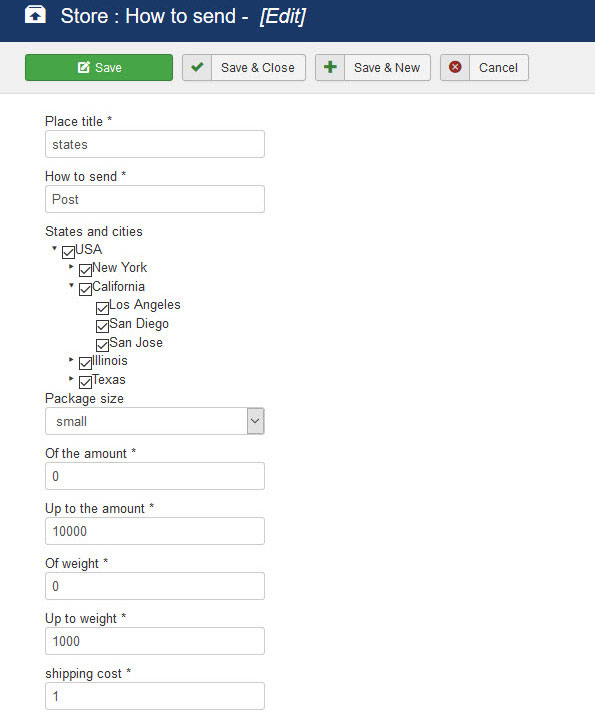The image size is (595, 719).
Task: Click the shipping cost input field
Action: (155, 696)
